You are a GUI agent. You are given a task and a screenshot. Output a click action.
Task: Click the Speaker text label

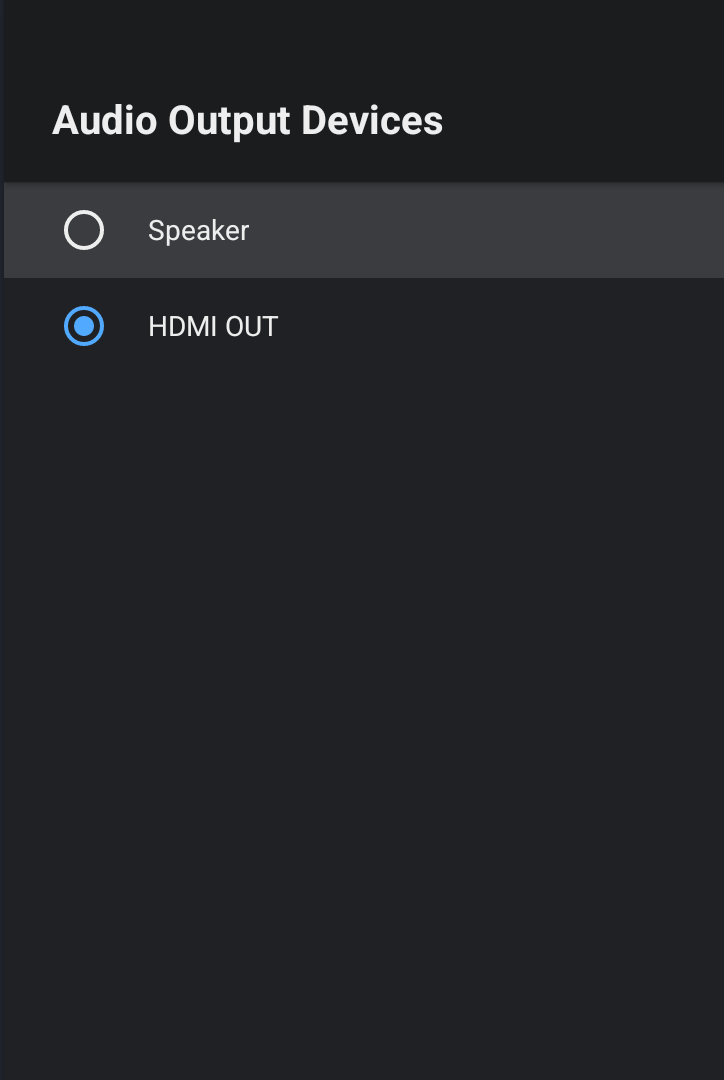coord(198,231)
